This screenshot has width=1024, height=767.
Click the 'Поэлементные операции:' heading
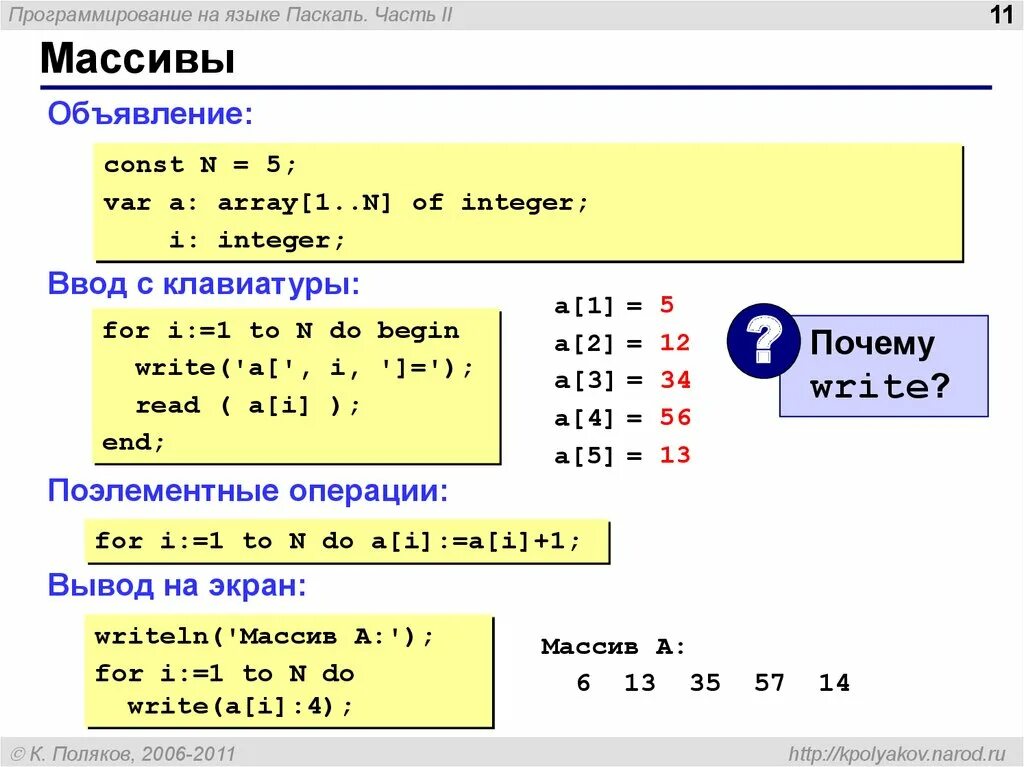click(x=248, y=491)
